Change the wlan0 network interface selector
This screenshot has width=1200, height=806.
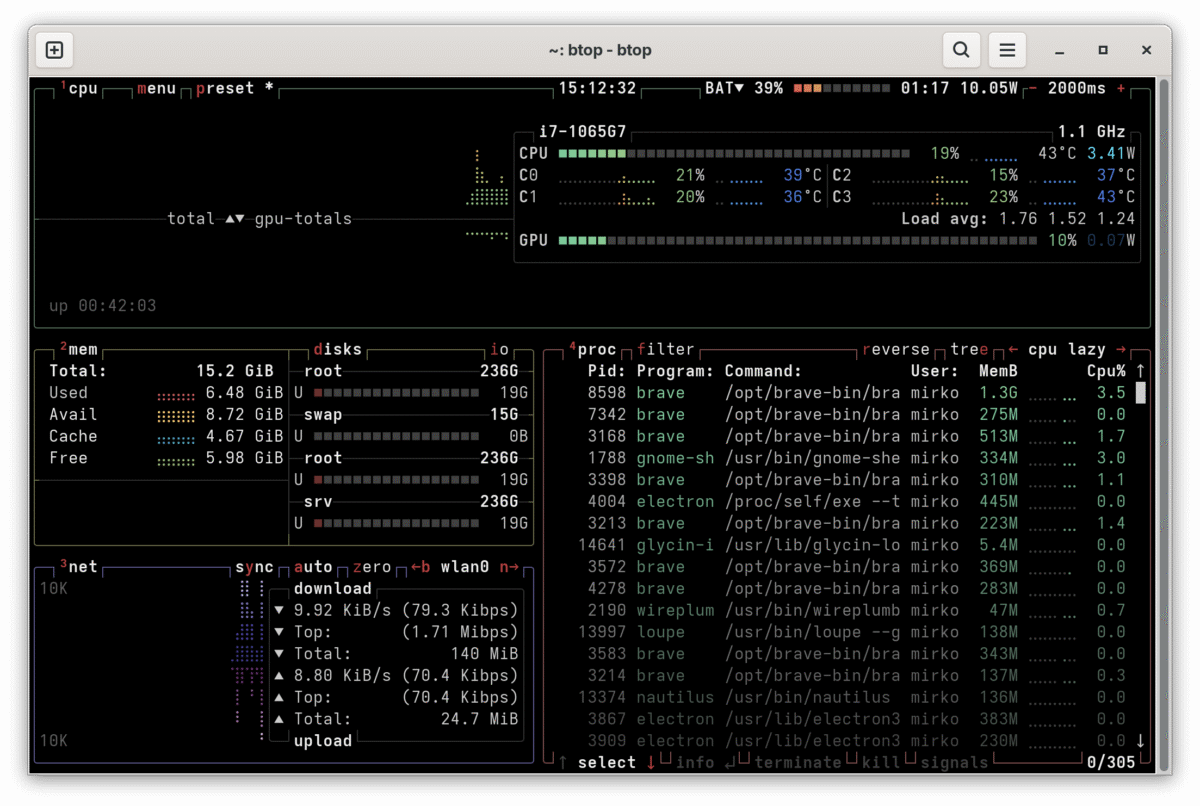tap(464, 567)
